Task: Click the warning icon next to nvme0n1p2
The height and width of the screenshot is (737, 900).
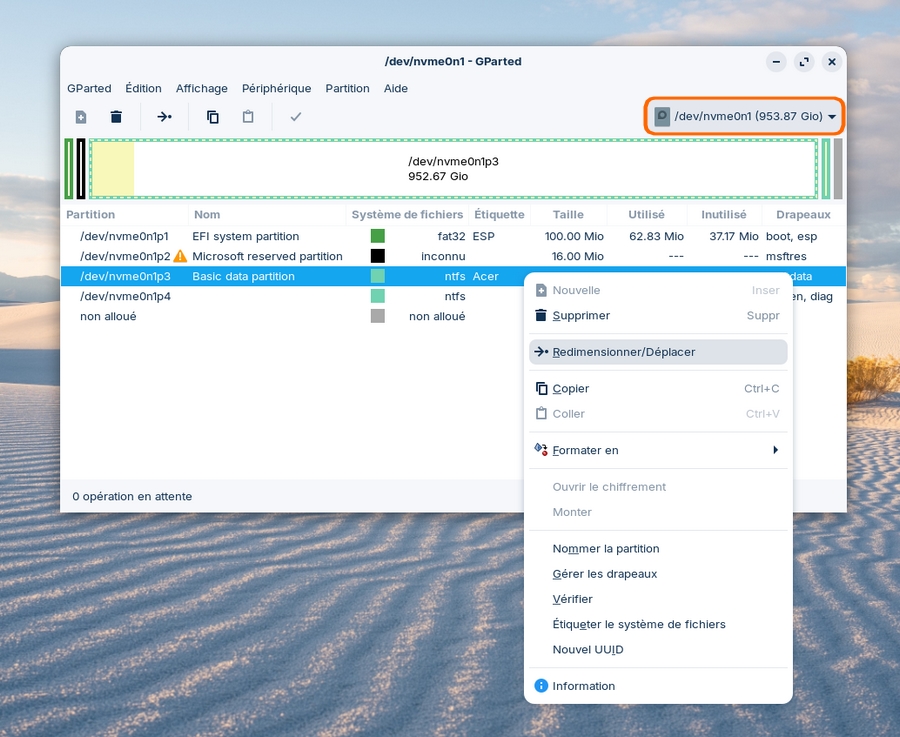Action: coord(180,257)
